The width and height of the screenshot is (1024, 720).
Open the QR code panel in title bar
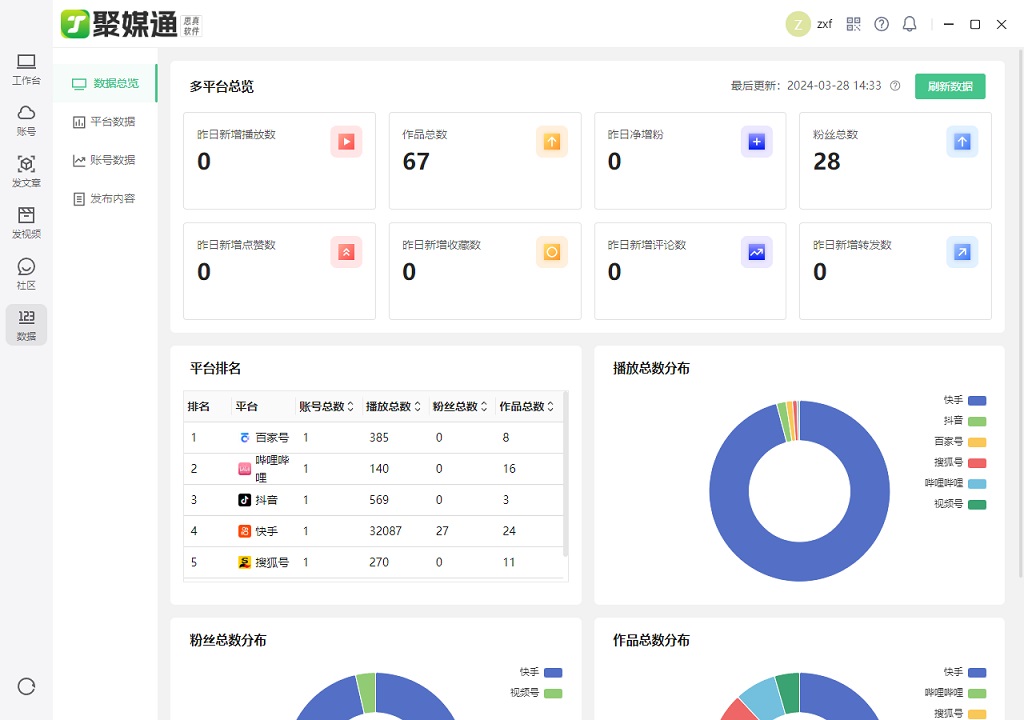point(853,23)
